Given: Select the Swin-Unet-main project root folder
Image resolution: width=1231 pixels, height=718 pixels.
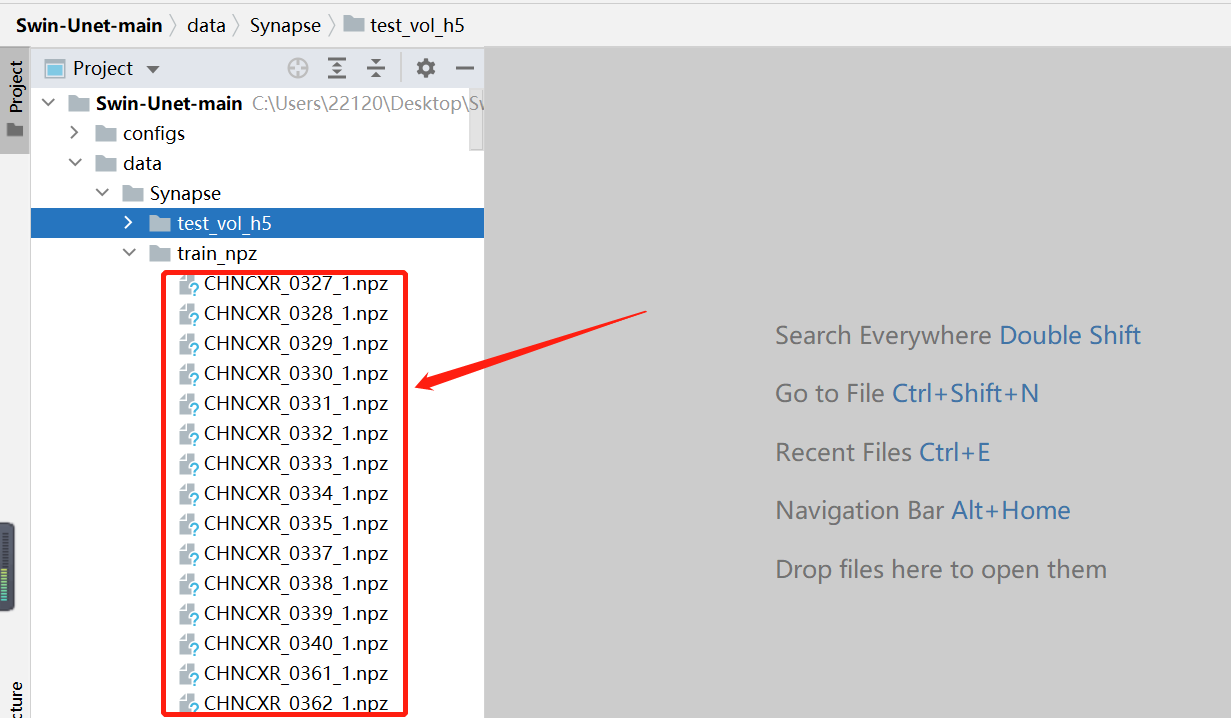Looking at the screenshot, I should tap(168, 103).
